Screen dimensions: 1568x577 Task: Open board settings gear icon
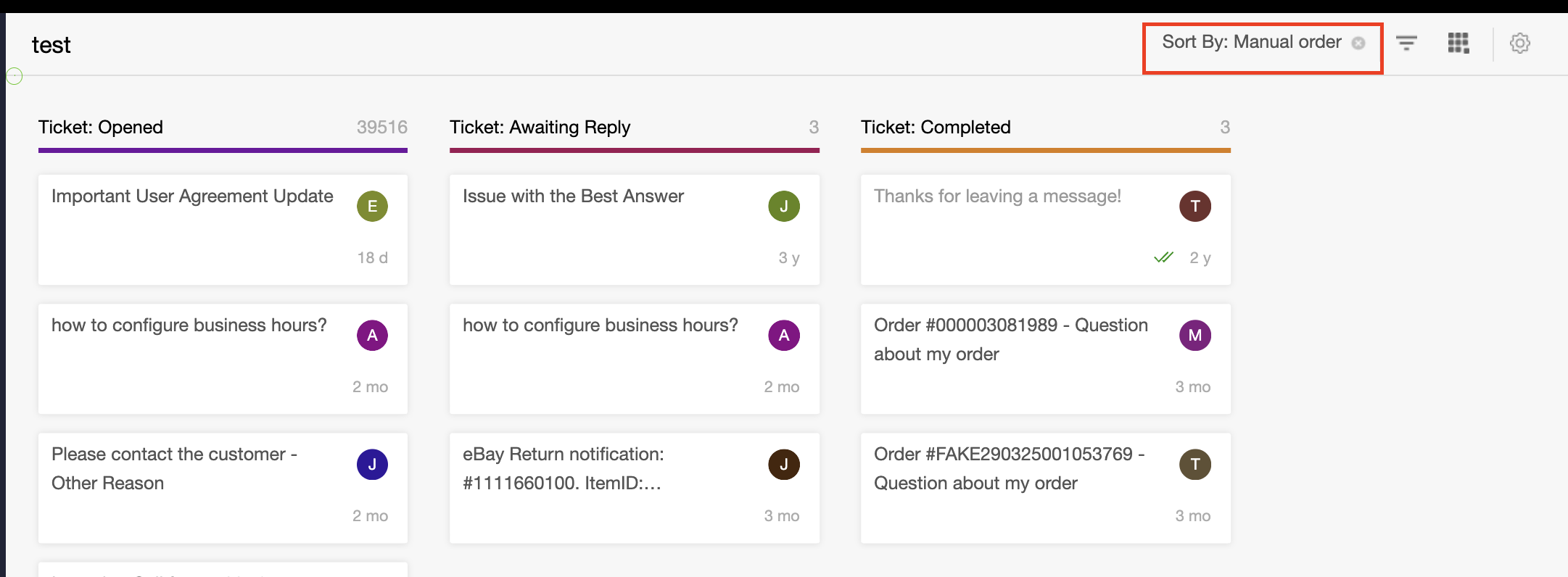1520,43
